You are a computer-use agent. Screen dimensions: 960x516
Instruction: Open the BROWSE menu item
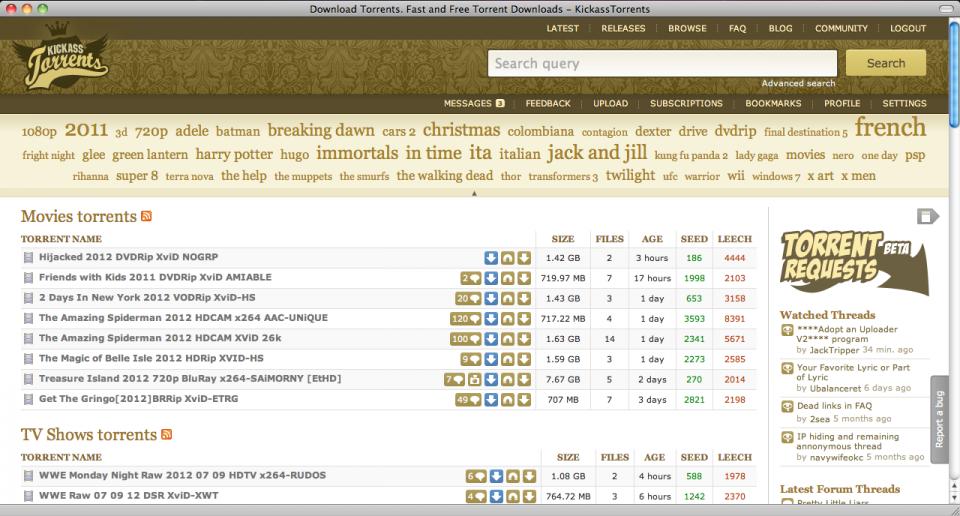click(688, 28)
